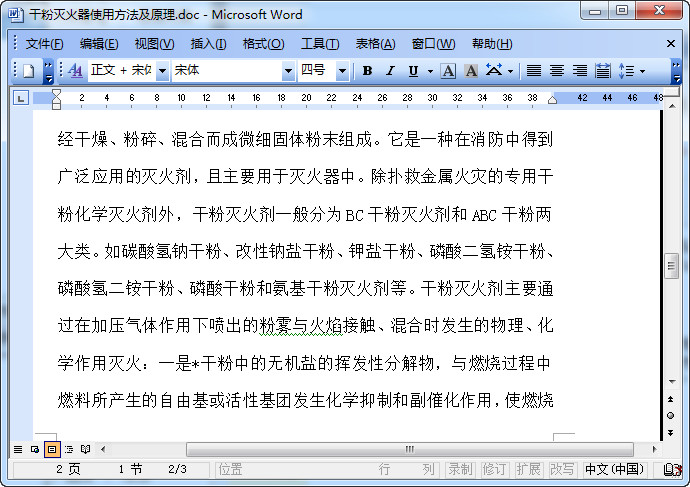The width and height of the screenshot is (690, 487).
Task: Apply distributed alignment icon
Action: tap(603, 71)
